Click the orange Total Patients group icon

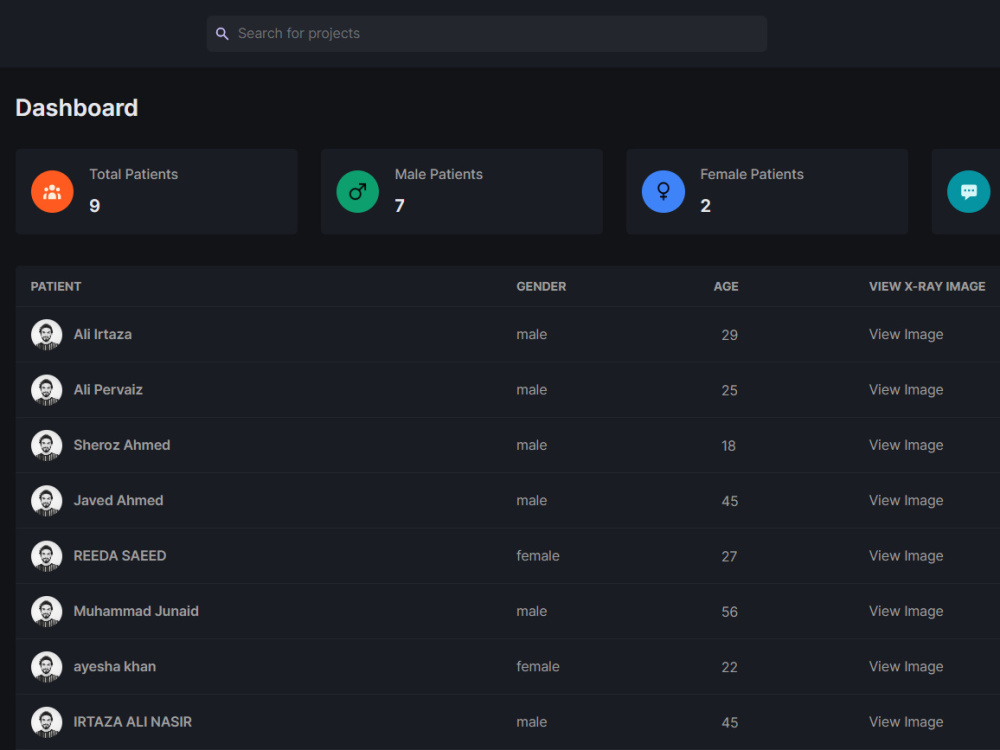(x=52, y=191)
